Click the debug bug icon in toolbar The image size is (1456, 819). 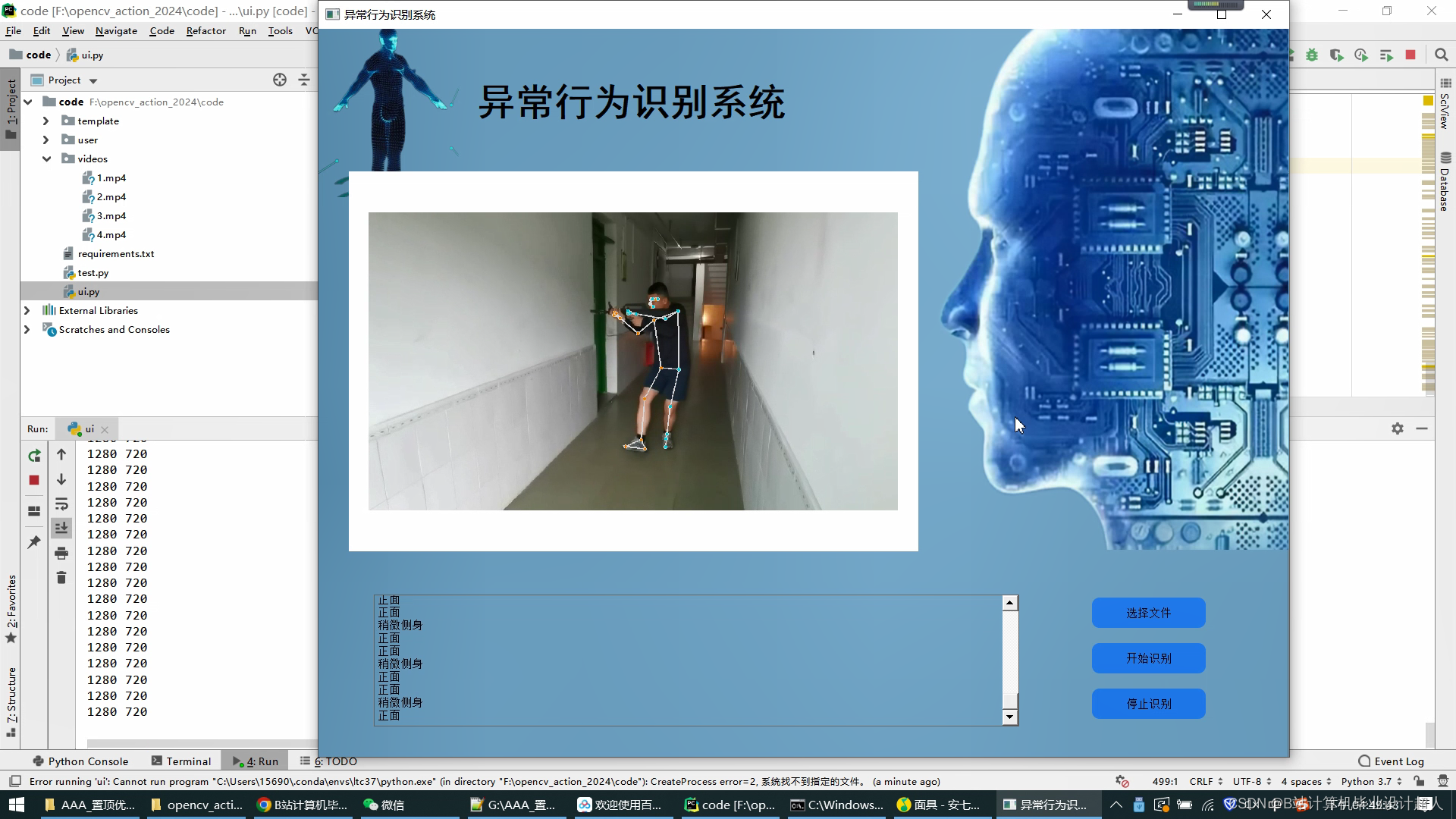coord(1312,55)
